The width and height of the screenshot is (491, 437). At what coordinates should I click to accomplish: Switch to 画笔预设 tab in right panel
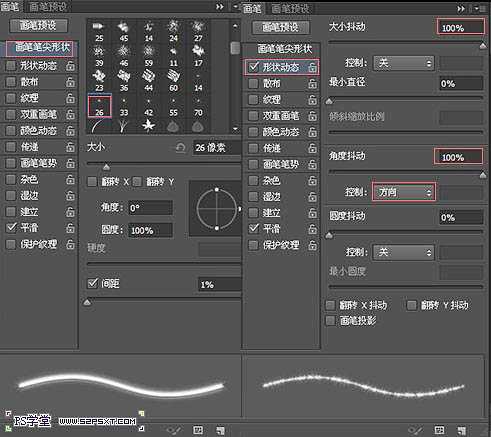290,9
